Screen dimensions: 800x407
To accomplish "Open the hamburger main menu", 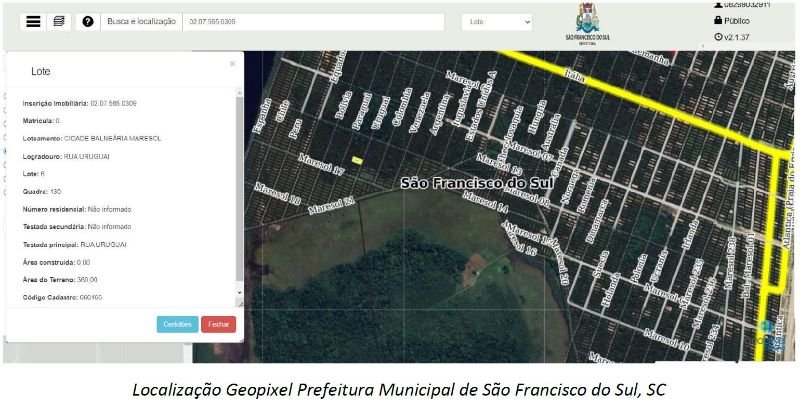I will tap(33, 22).
